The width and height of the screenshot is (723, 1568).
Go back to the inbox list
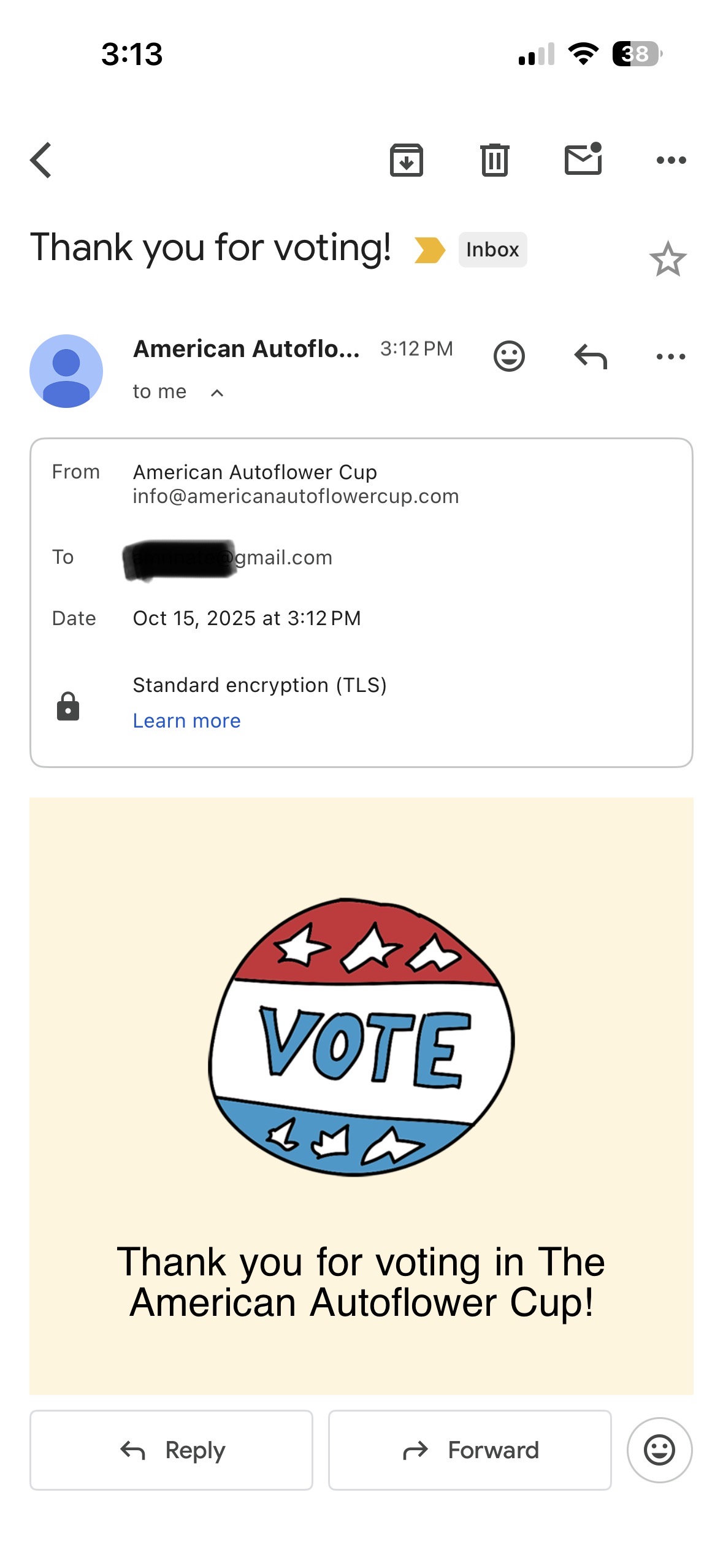[41, 160]
